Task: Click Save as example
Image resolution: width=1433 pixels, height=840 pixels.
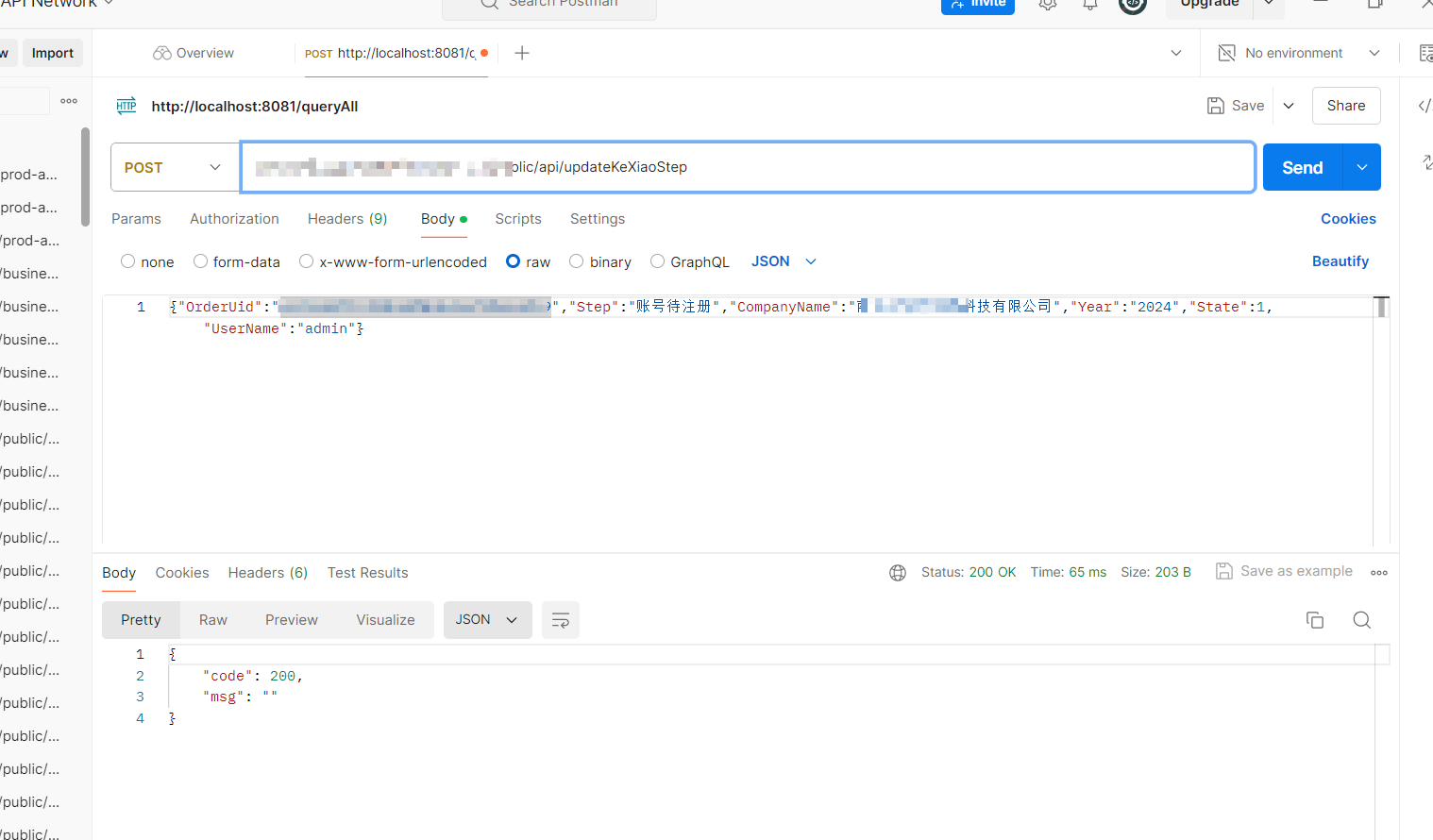Action: tap(1285, 571)
